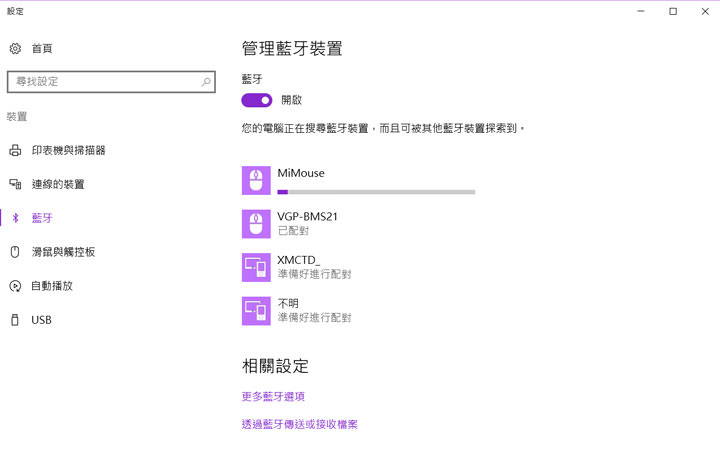Click the printer icon for 印表機與掃描器
Image resolution: width=720 pixels, height=452 pixels.
15,150
